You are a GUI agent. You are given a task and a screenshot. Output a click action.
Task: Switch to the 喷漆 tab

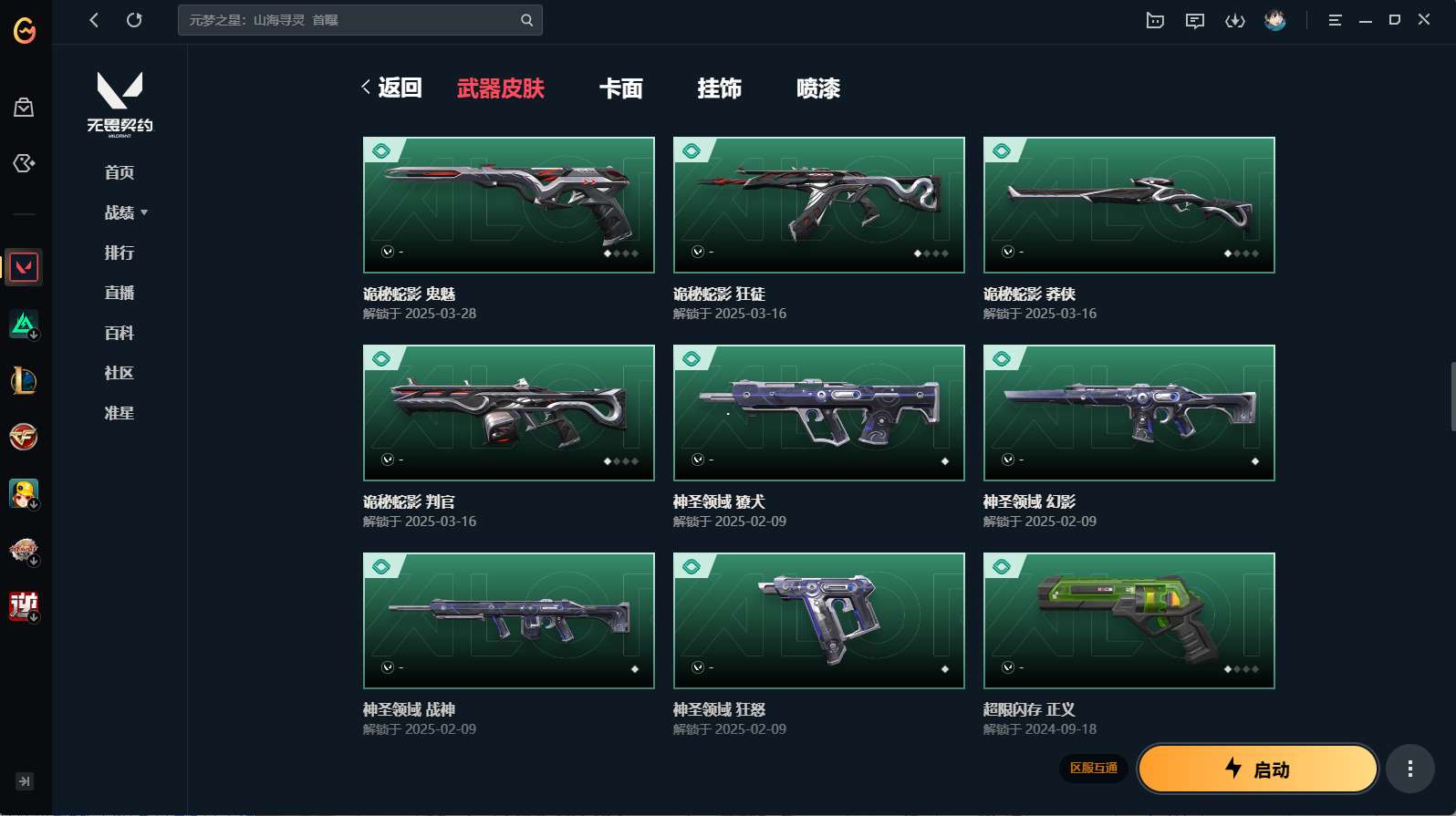click(x=817, y=88)
